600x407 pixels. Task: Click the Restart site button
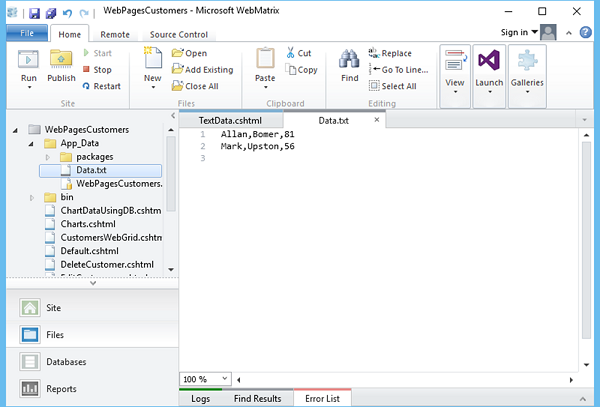[102, 86]
